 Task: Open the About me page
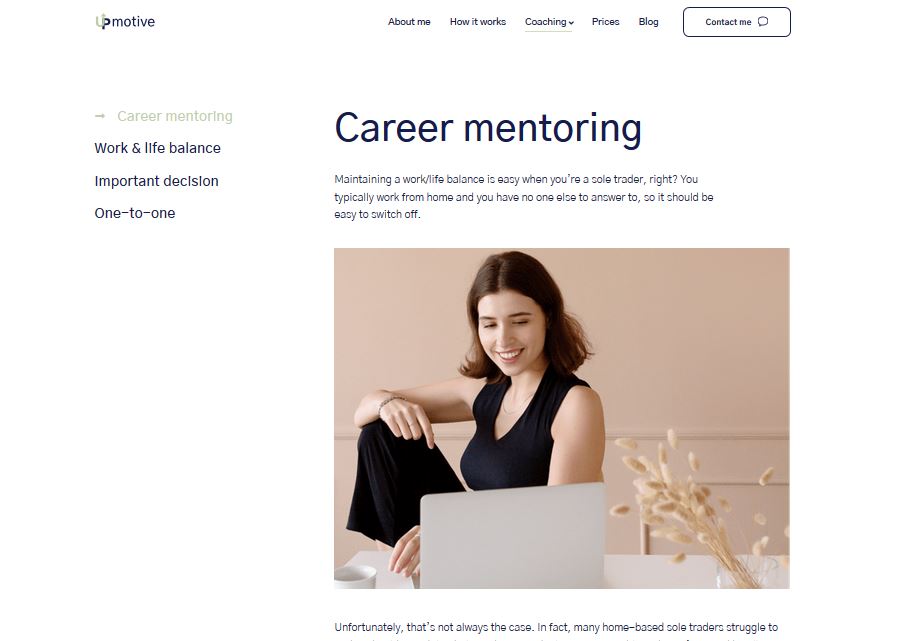coord(409,22)
